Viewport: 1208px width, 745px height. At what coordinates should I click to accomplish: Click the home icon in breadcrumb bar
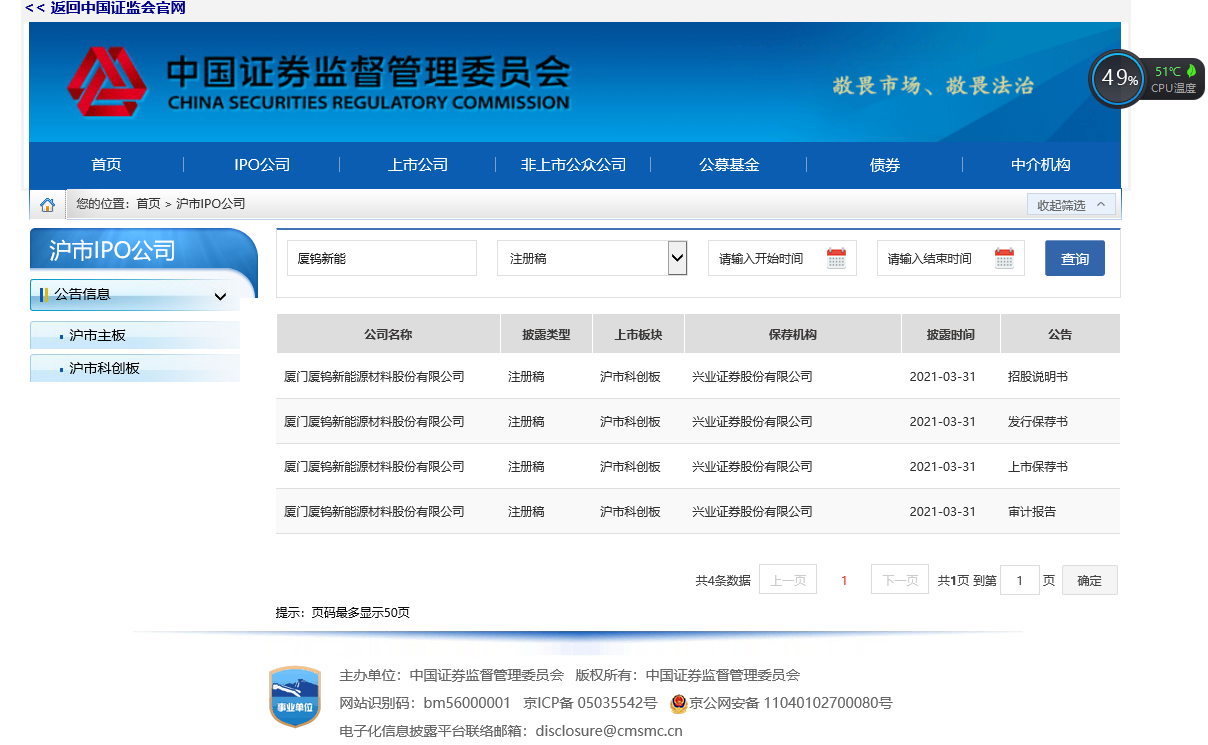point(47,205)
